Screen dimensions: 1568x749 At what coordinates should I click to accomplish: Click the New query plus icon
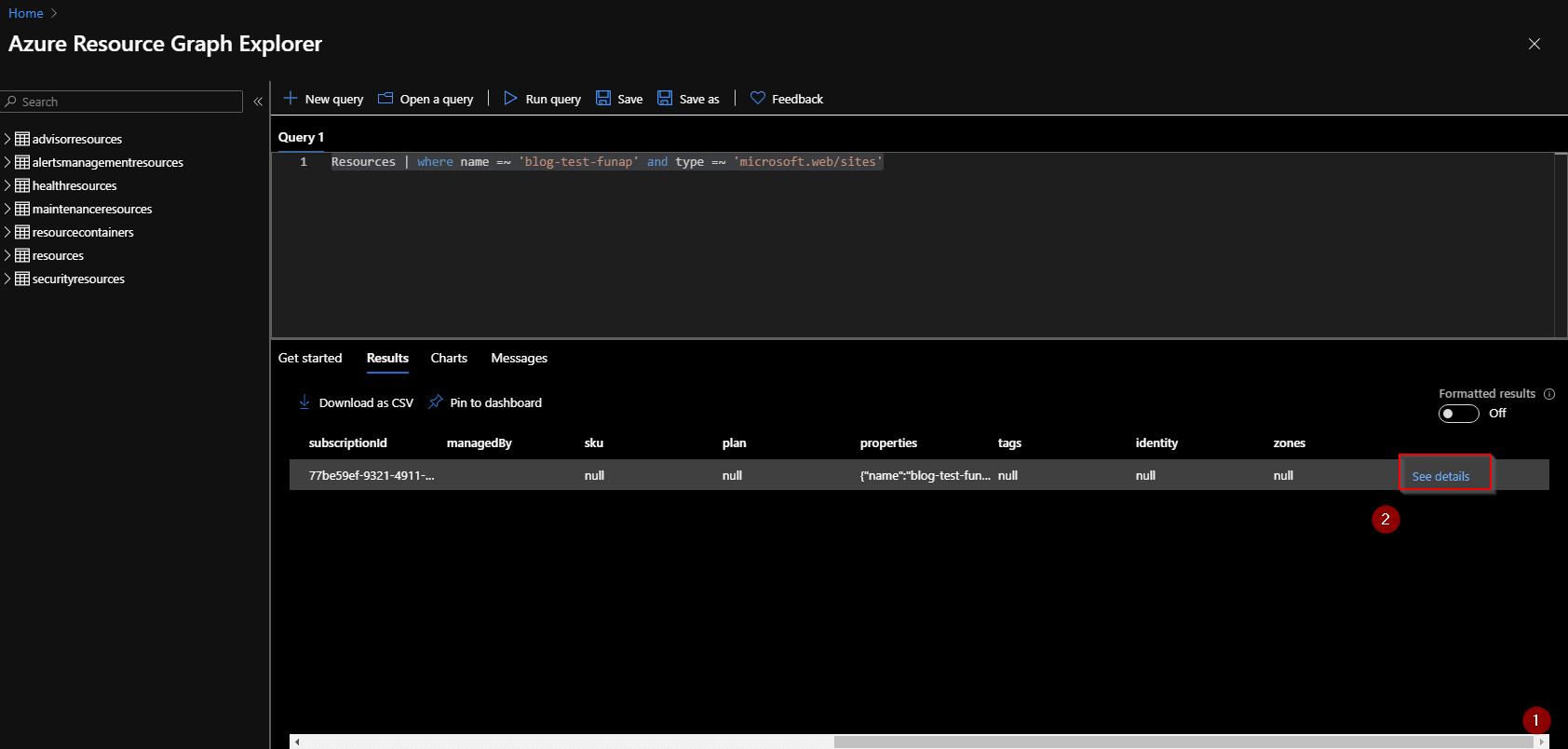pyautogui.click(x=291, y=98)
